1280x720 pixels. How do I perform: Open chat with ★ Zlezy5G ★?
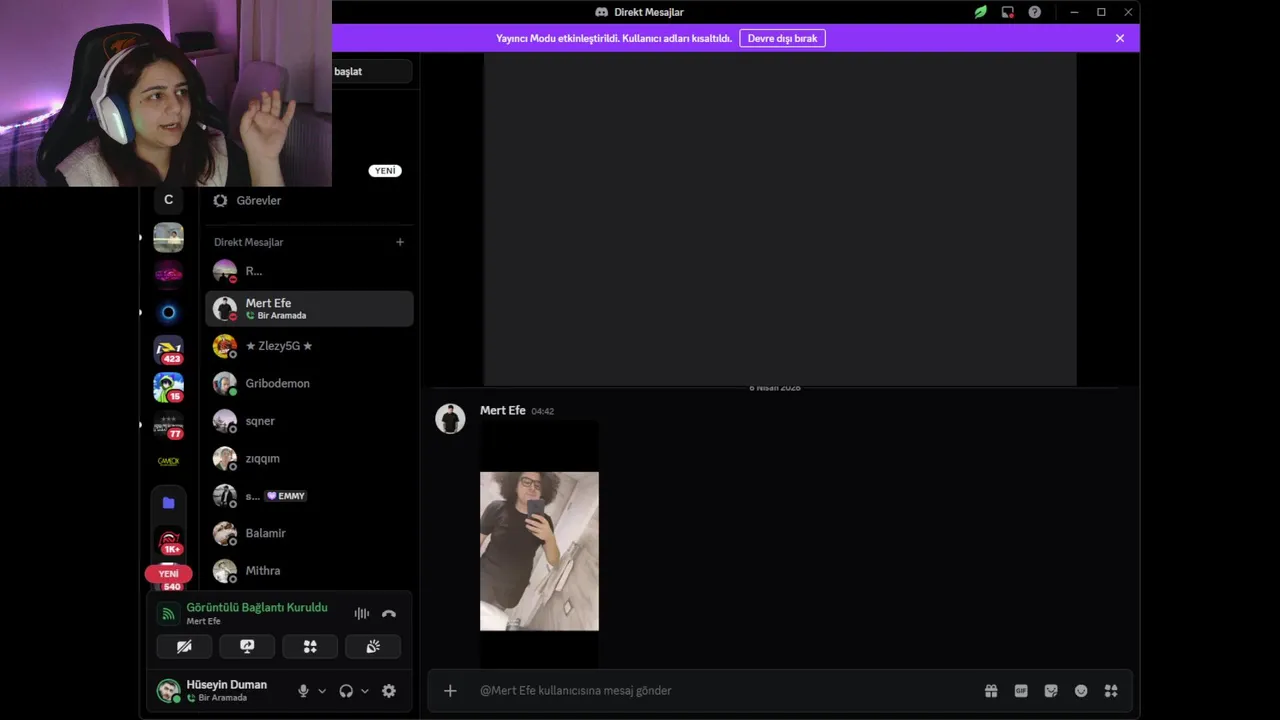(x=309, y=346)
